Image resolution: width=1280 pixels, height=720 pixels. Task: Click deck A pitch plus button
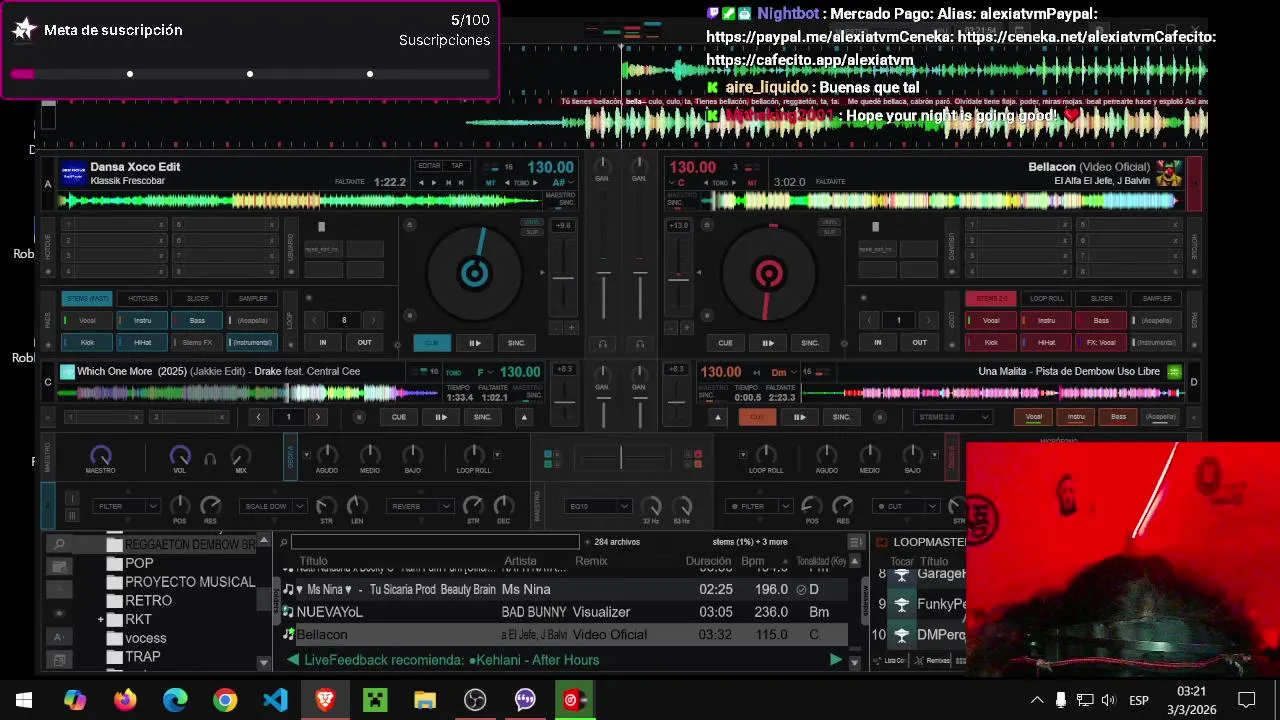point(572,327)
